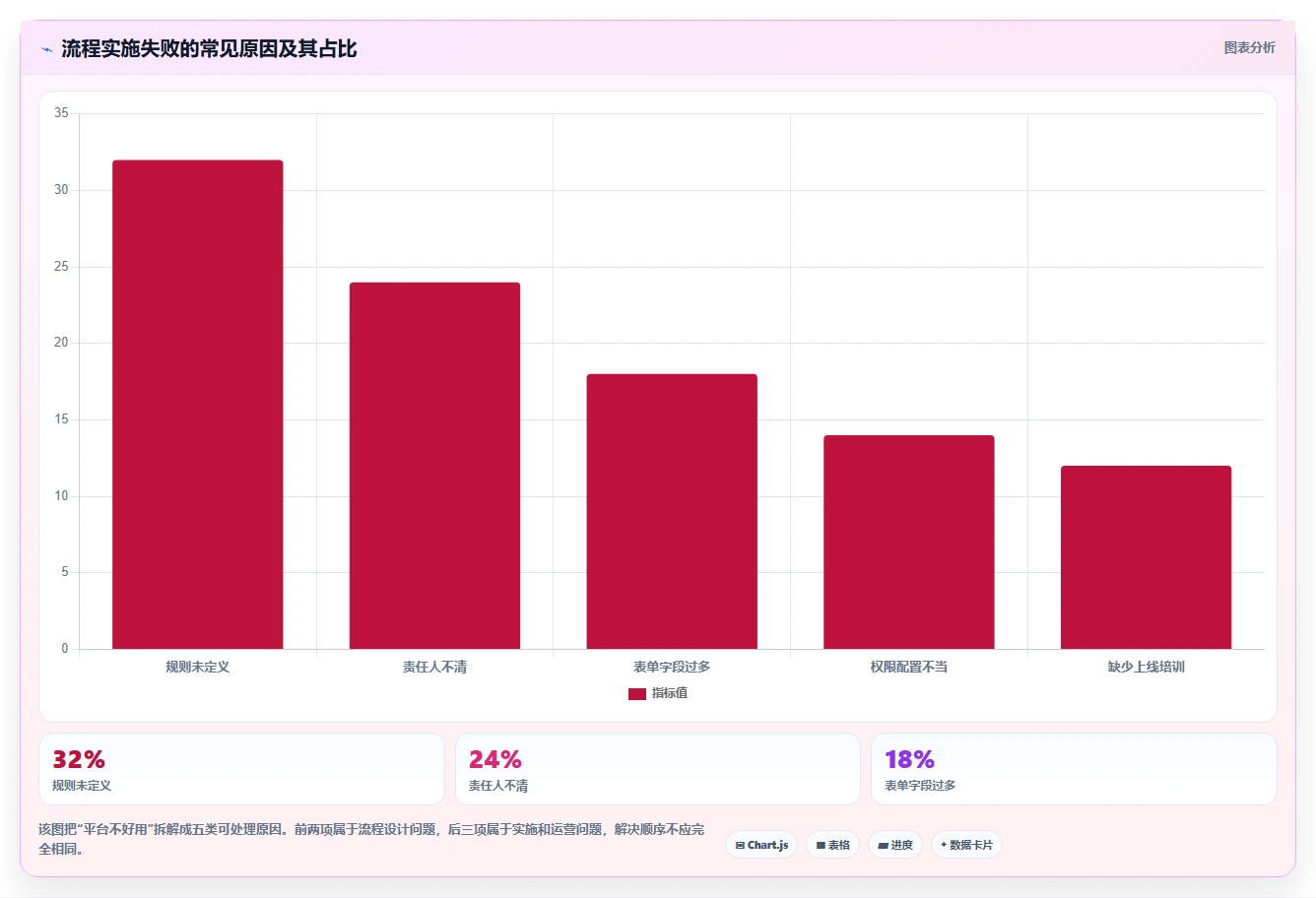Click the lightning icon beside the chart title
The height and width of the screenshot is (898, 1316).
click(46, 49)
